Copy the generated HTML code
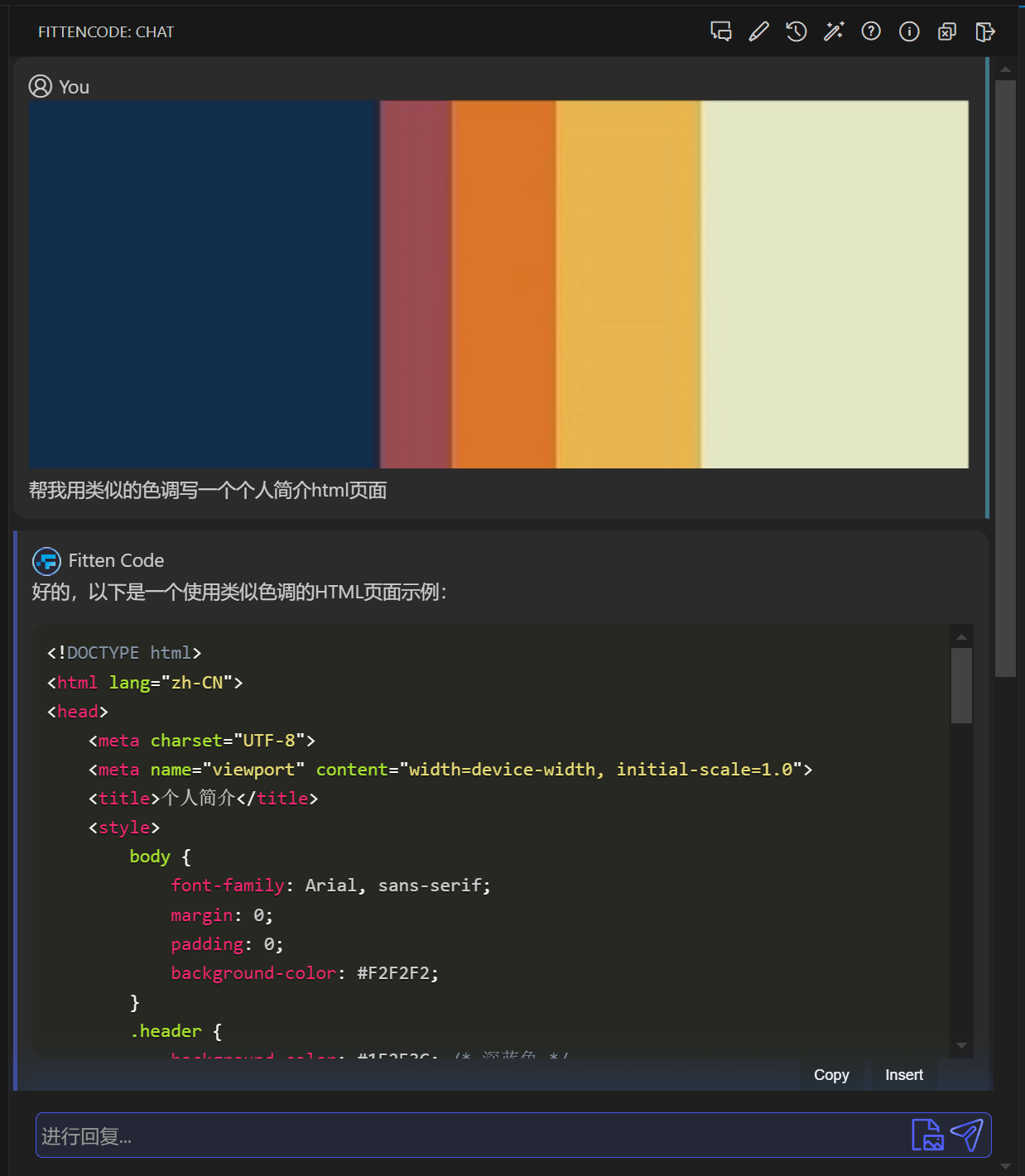 tap(831, 1074)
